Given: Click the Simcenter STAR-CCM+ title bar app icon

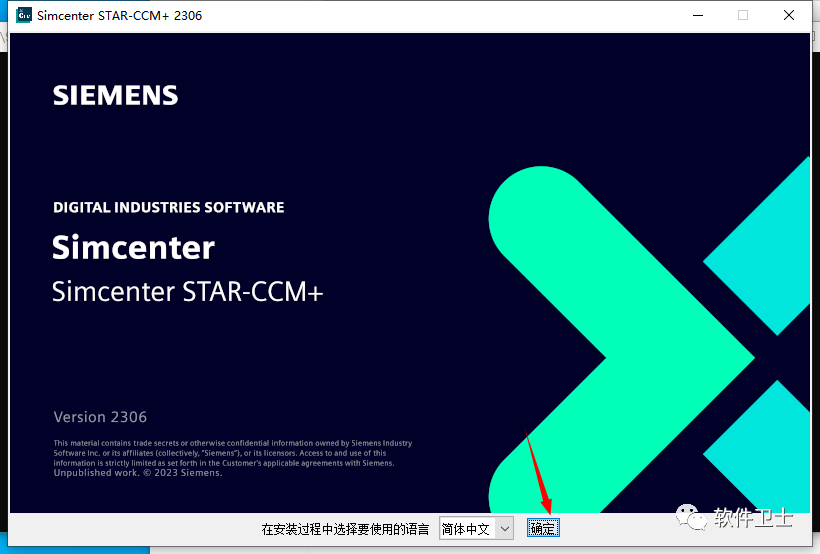Looking at the screenshot, I should pyautogui.click(x=24, y=15).
